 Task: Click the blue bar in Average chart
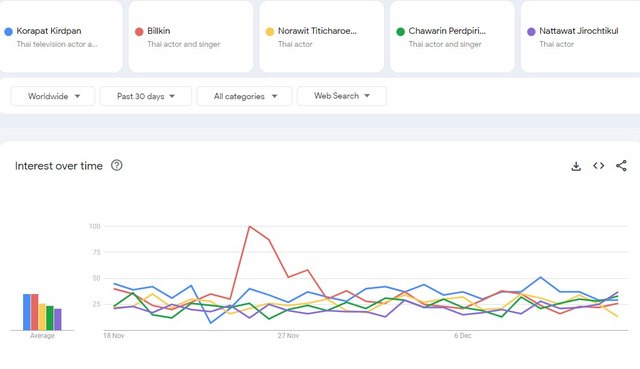point(27,312)
